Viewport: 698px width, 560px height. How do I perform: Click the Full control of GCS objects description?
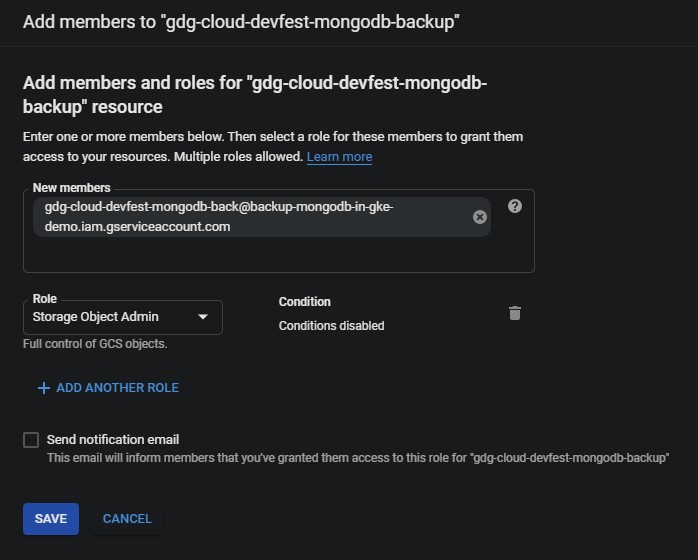coord(95,344)
